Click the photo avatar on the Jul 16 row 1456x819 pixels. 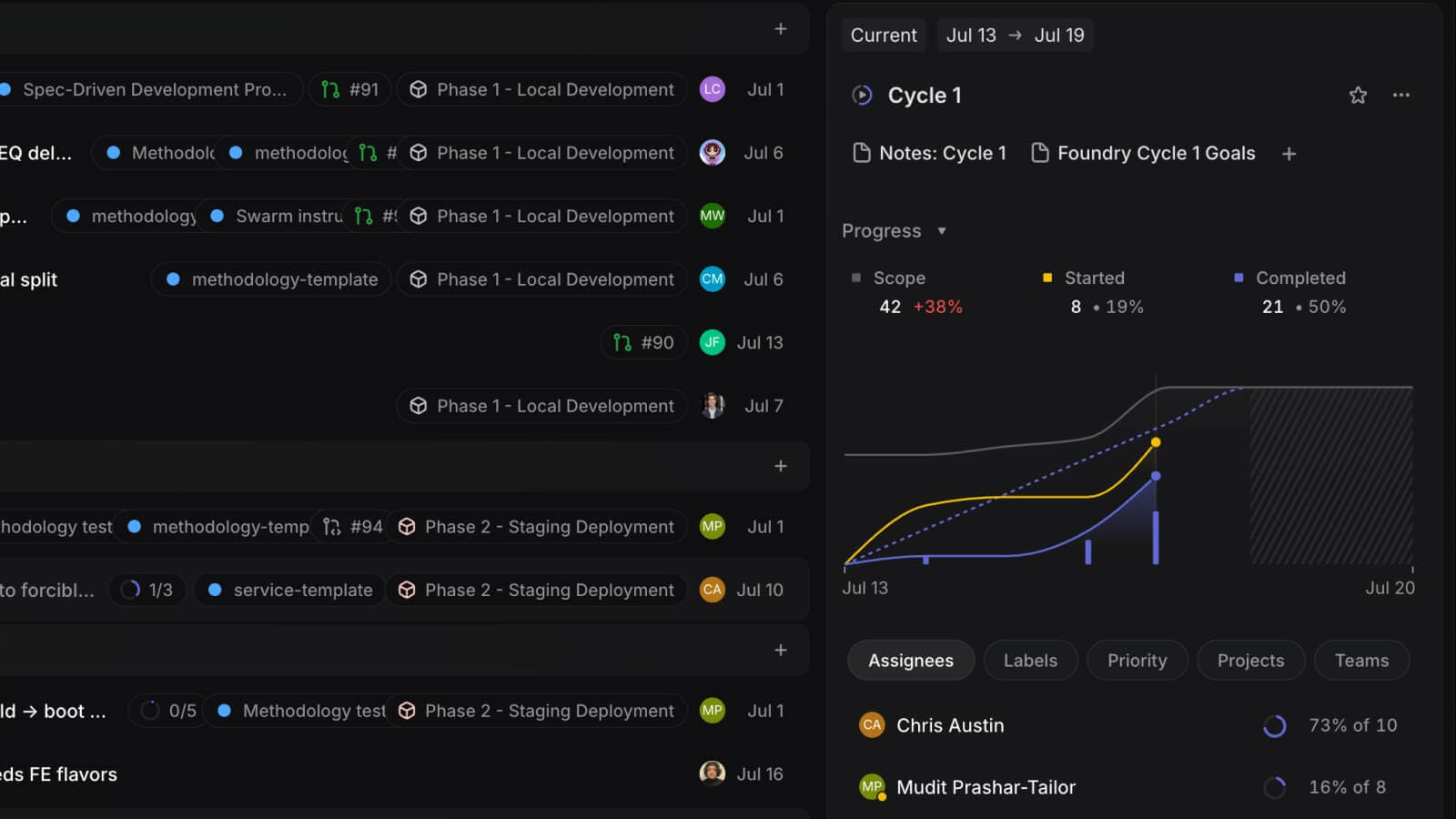tap(713, 773)
